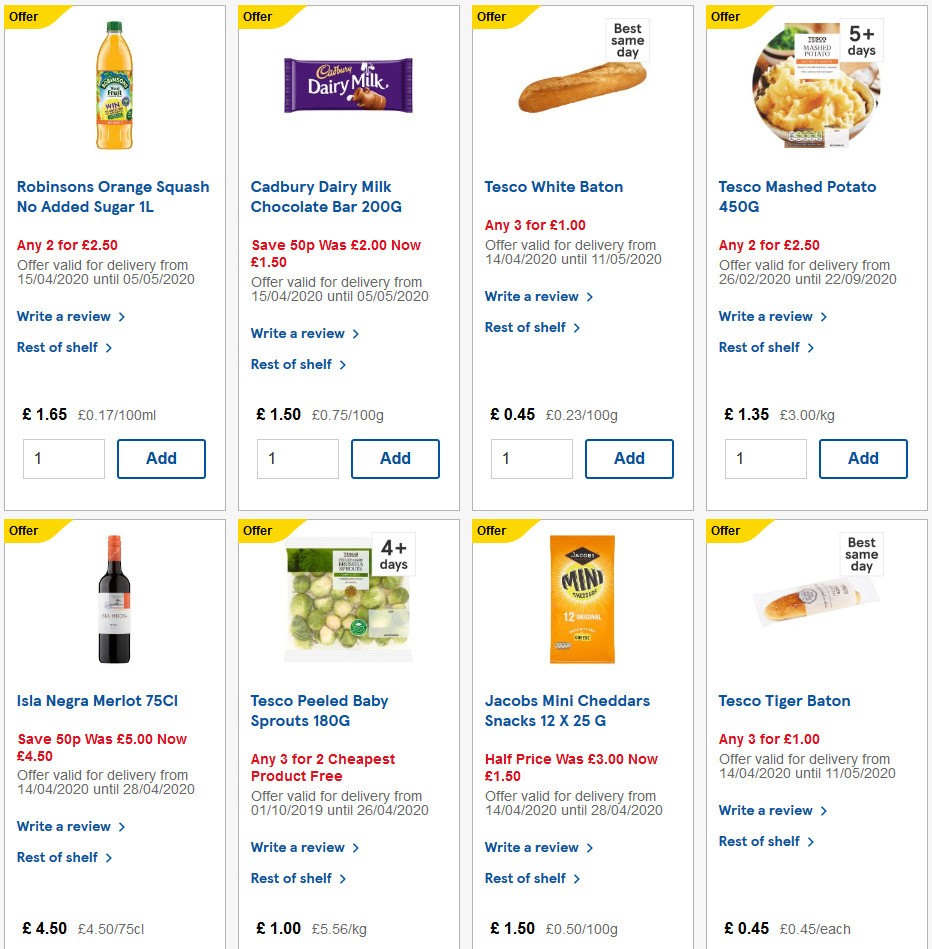Click the quantity field for Tesco White Baton
The image size is (932, 949).
[x=531, y=458]
